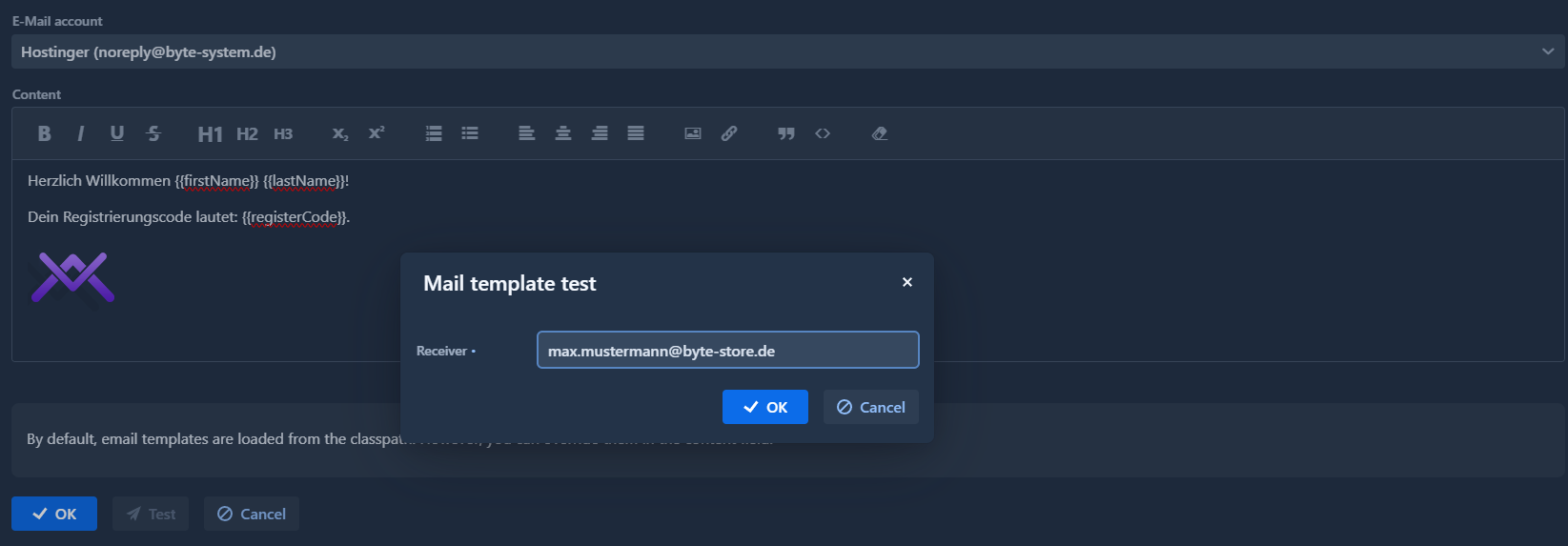Screen dimensions: 1568x546
Task: Insert numbered list
Action: tap(434, 133)
